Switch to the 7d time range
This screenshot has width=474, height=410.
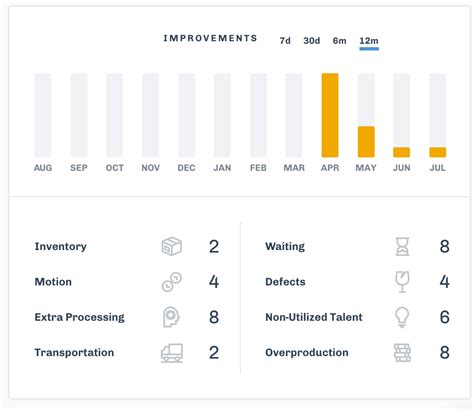click(x=285, y=41)
